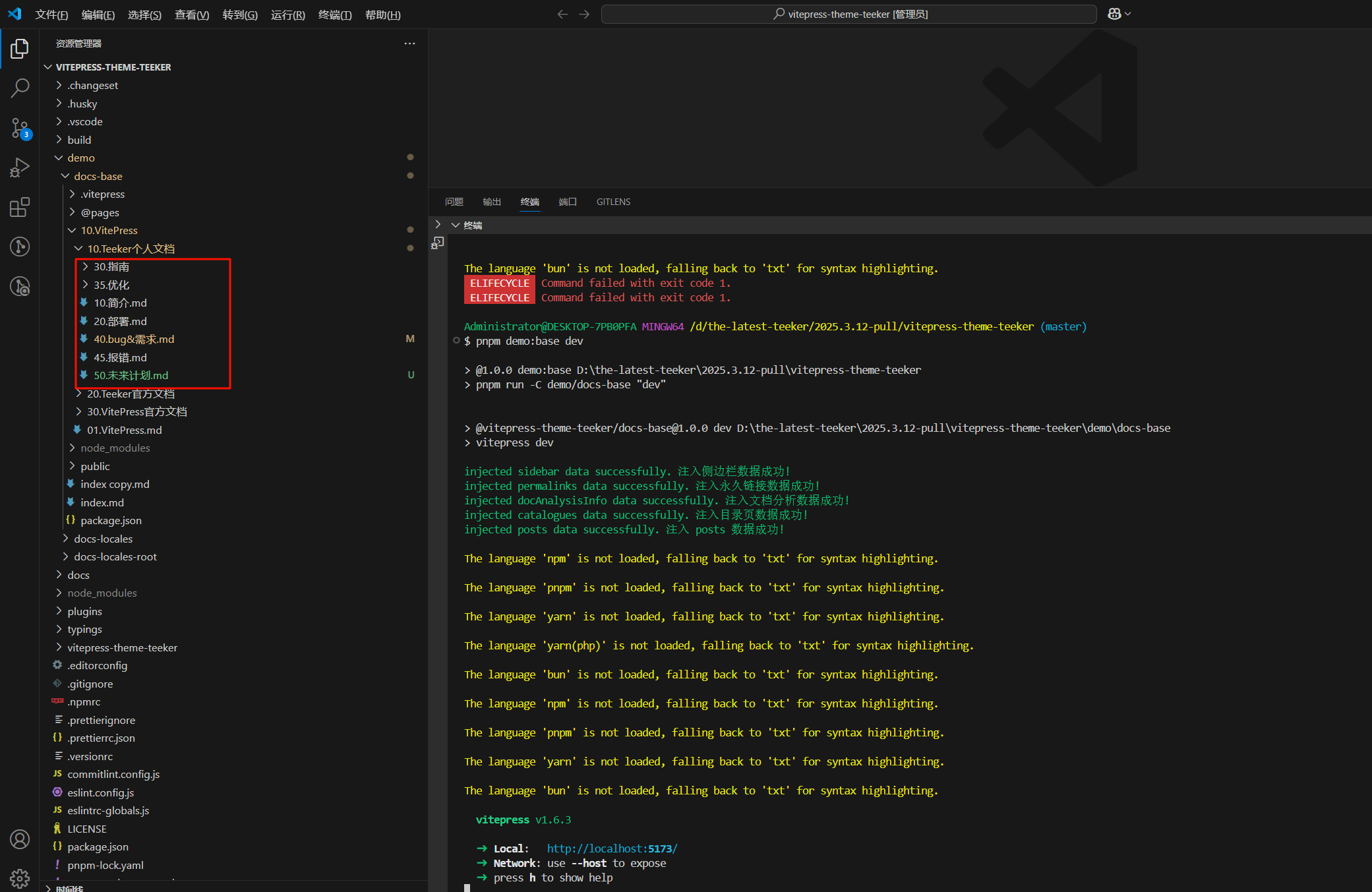Switch to the 端口 panel tab

coord(568,202)
